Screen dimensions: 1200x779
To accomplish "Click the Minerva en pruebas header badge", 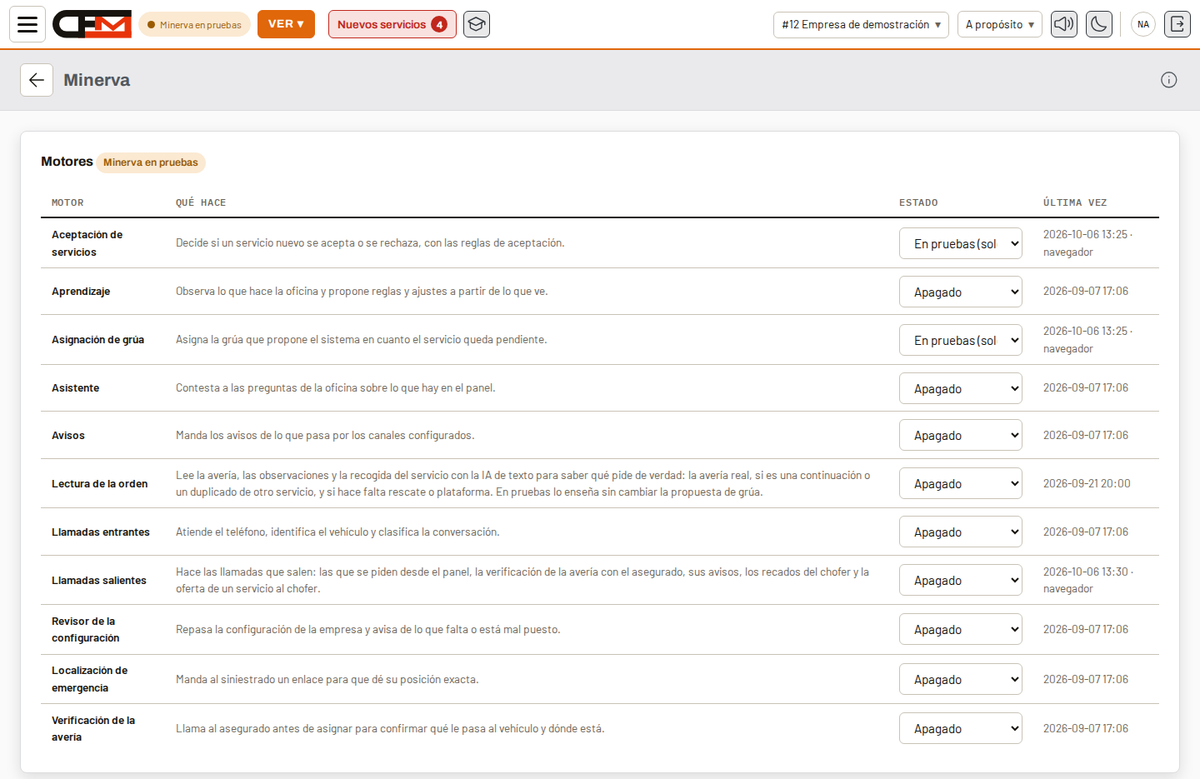I will [195, 25].
